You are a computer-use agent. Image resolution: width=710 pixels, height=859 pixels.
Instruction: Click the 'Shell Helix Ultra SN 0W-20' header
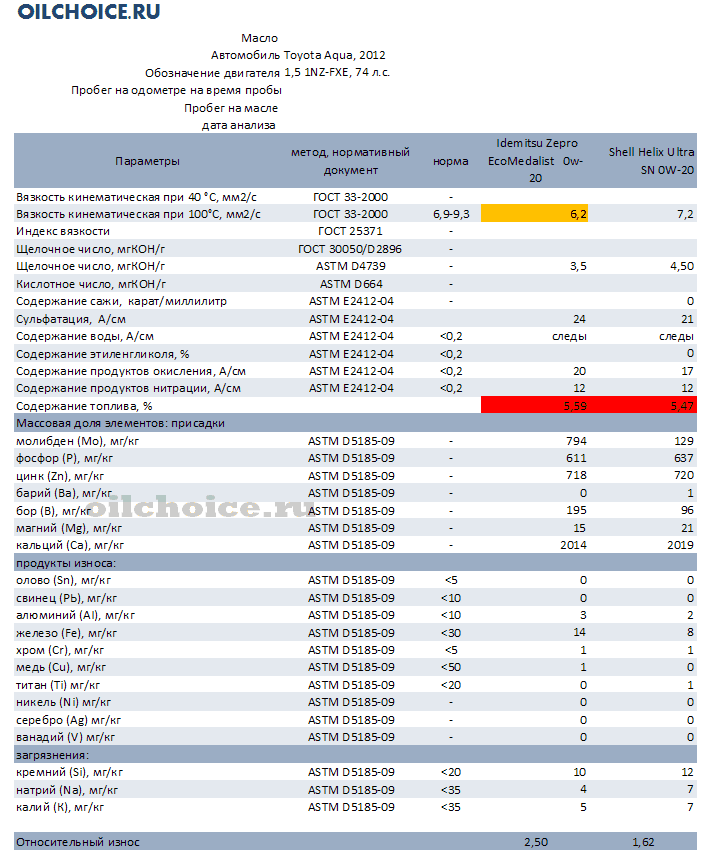[x=651, y=161]
